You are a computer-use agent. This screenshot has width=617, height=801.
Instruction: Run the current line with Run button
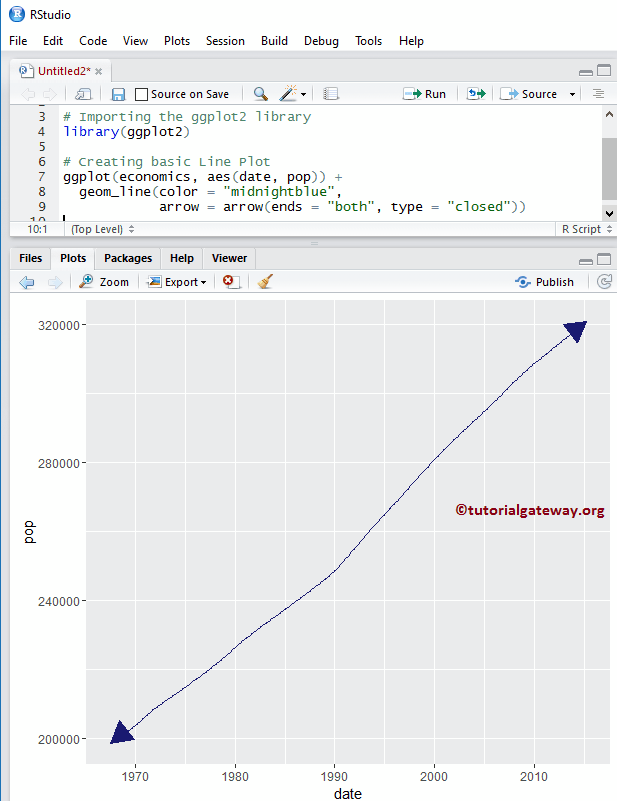coord(424,94)
